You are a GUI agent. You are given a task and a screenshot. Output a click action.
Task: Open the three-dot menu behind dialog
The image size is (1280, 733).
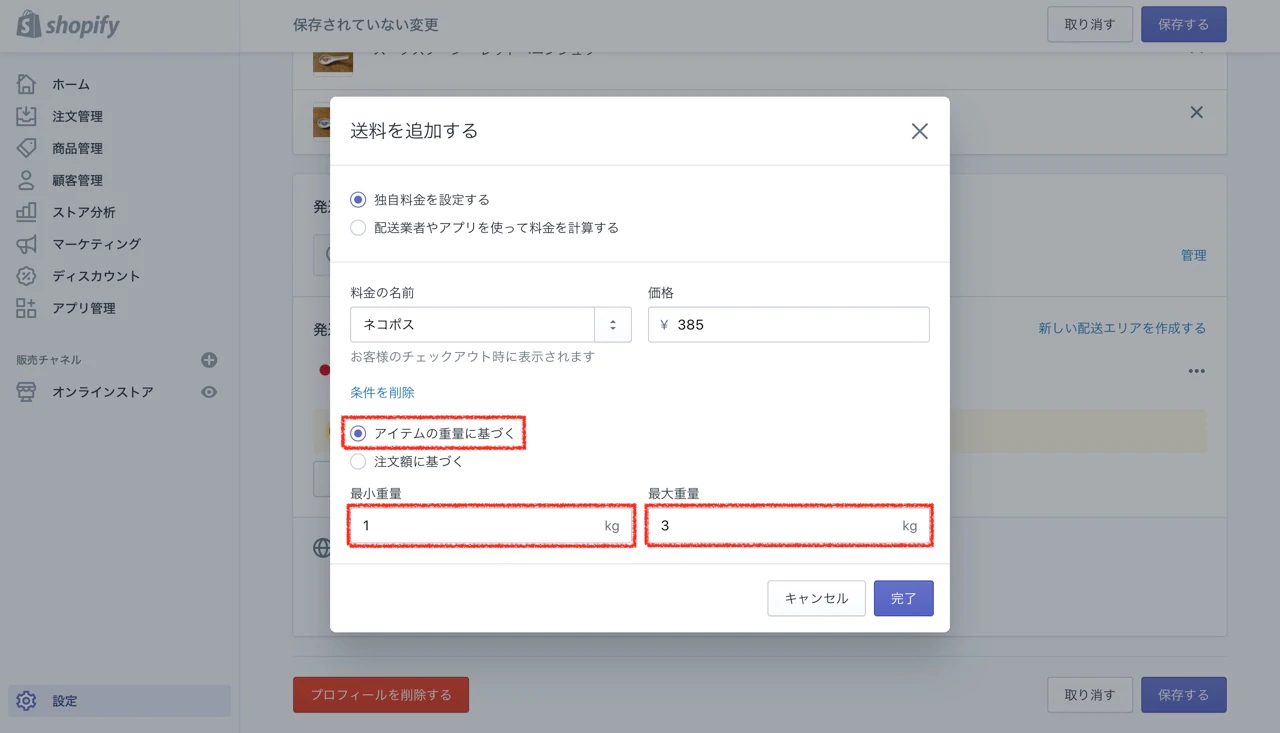1196,371
